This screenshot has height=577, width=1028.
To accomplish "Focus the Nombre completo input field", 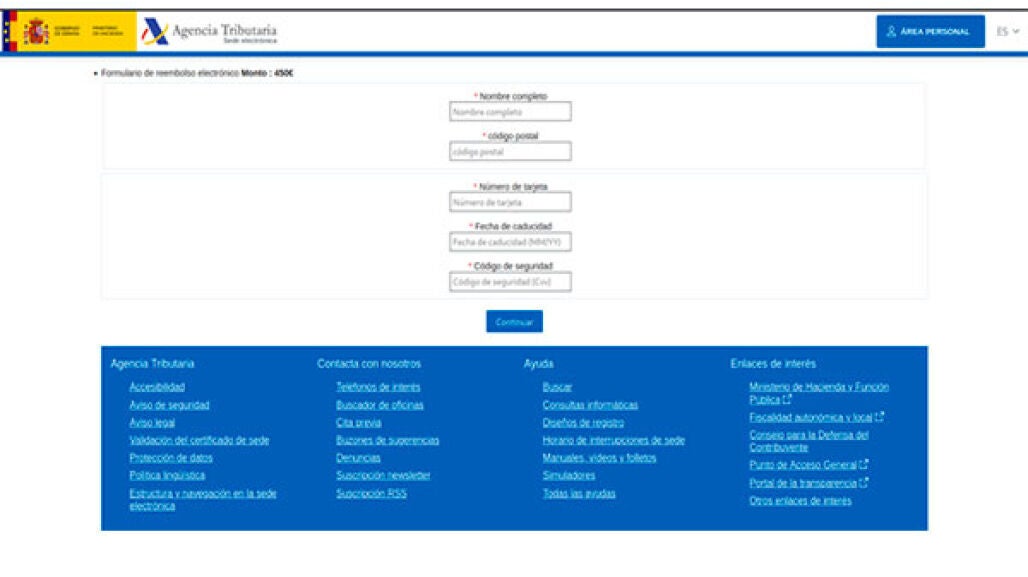I will [510, 112].
